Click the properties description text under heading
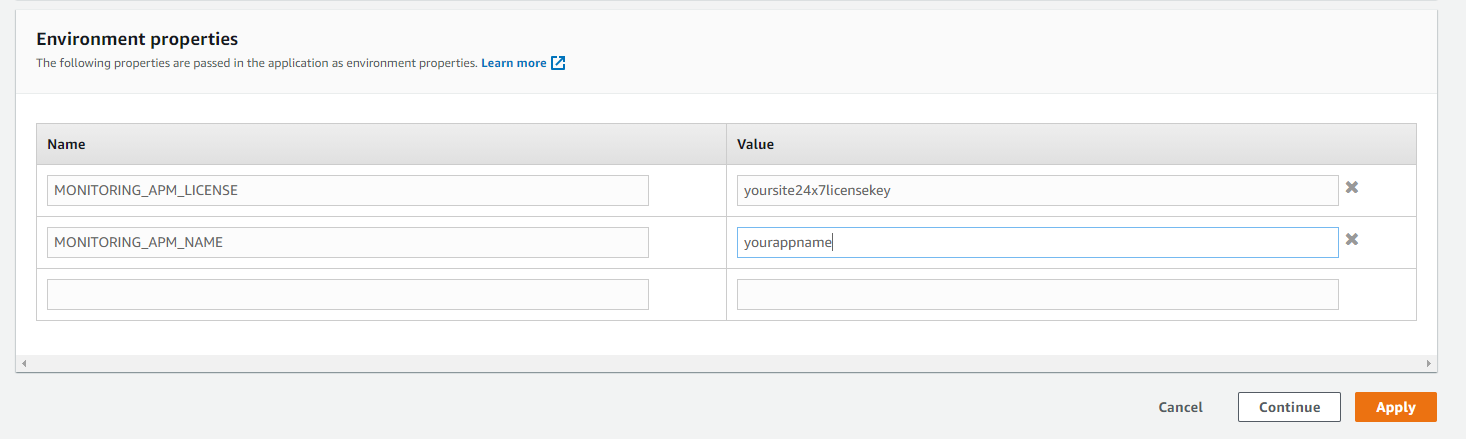The image size is (1466, 439). 256,63
